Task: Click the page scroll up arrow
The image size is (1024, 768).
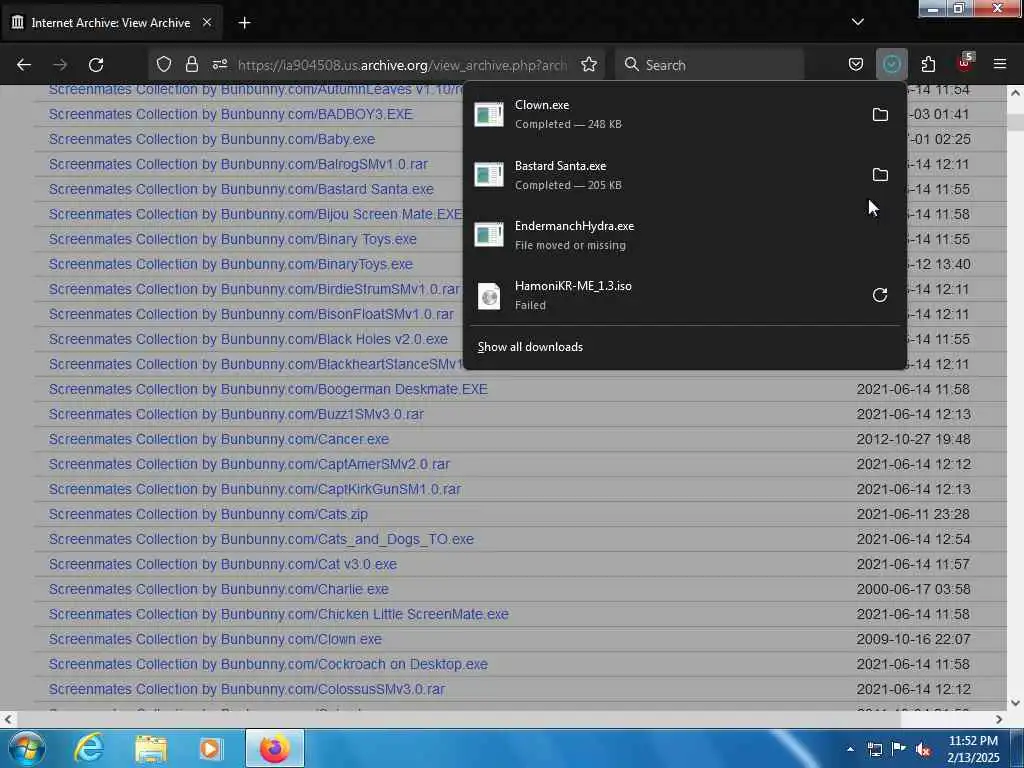Action: 1016,93
